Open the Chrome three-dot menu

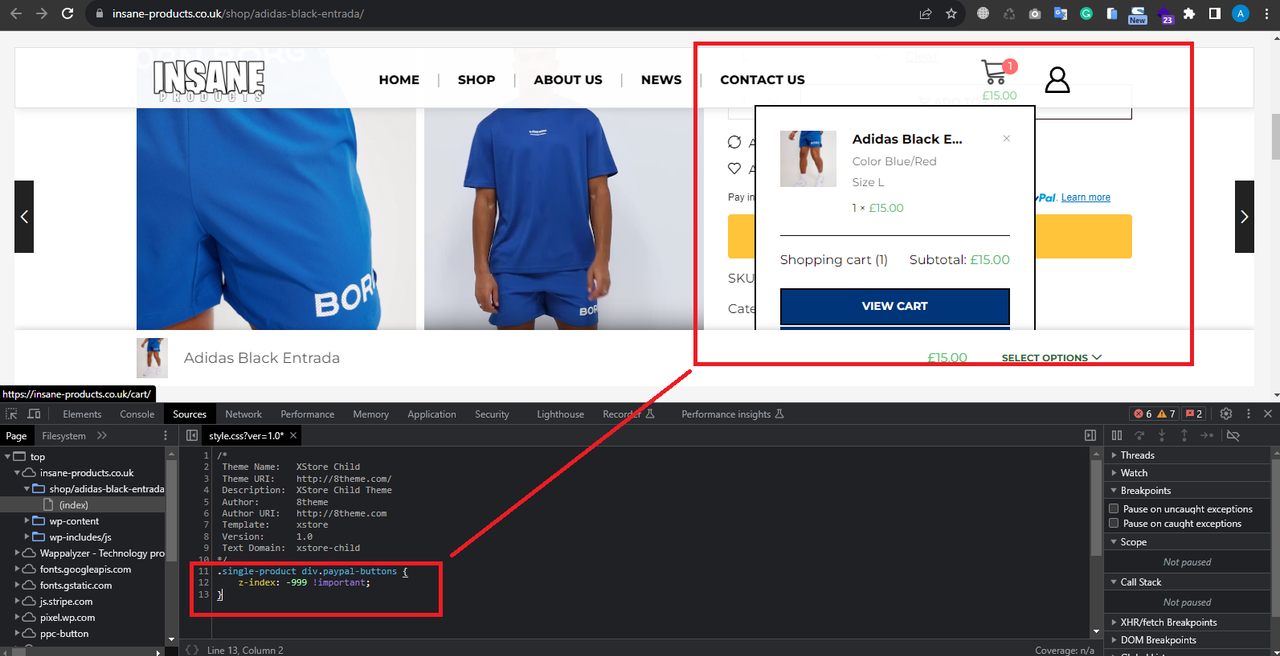click(1265, 14)
